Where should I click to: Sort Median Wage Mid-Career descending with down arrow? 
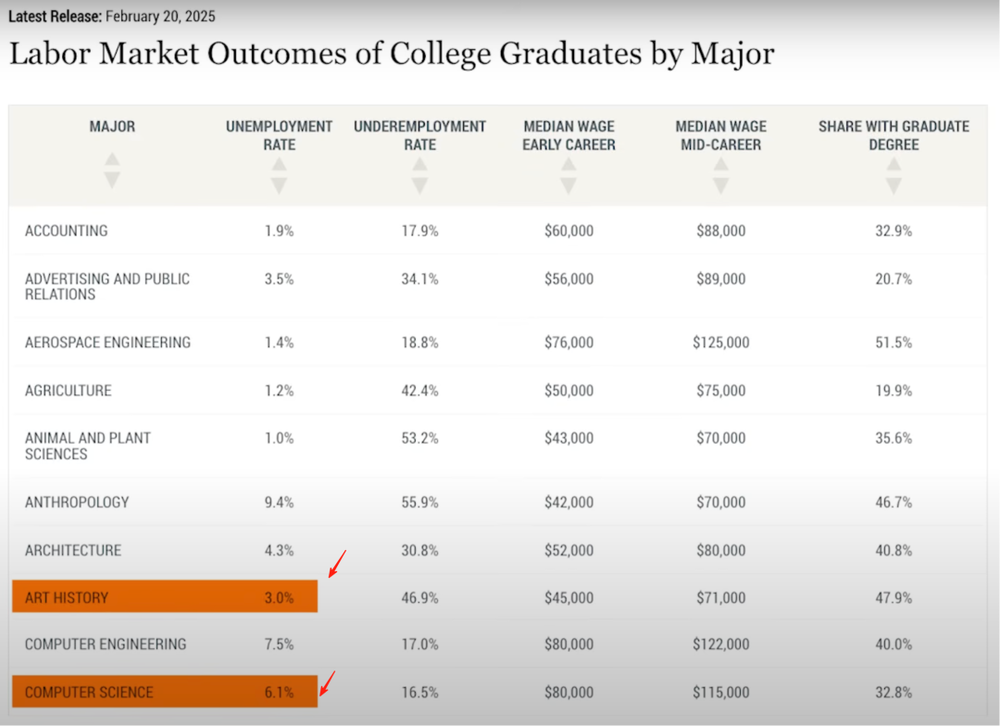pyautogui.click(x=721, y=186)
